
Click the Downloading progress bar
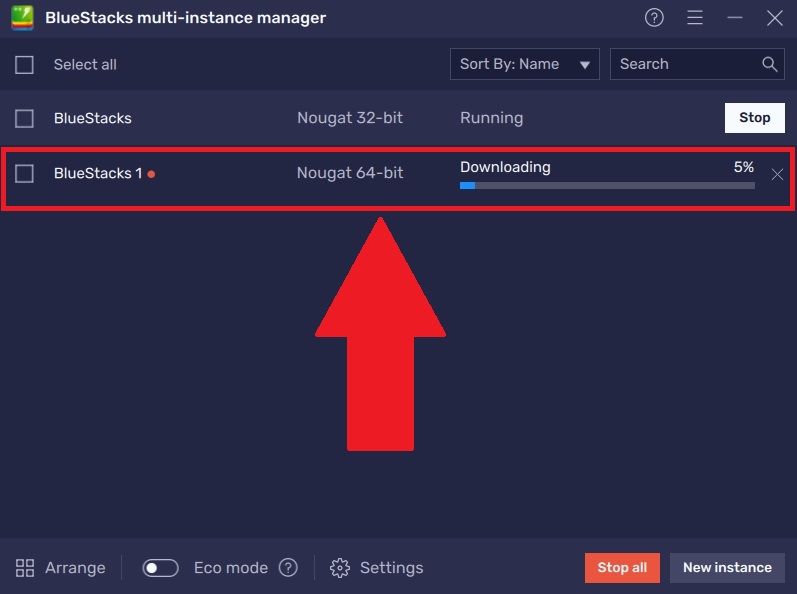tap(607, 185)
